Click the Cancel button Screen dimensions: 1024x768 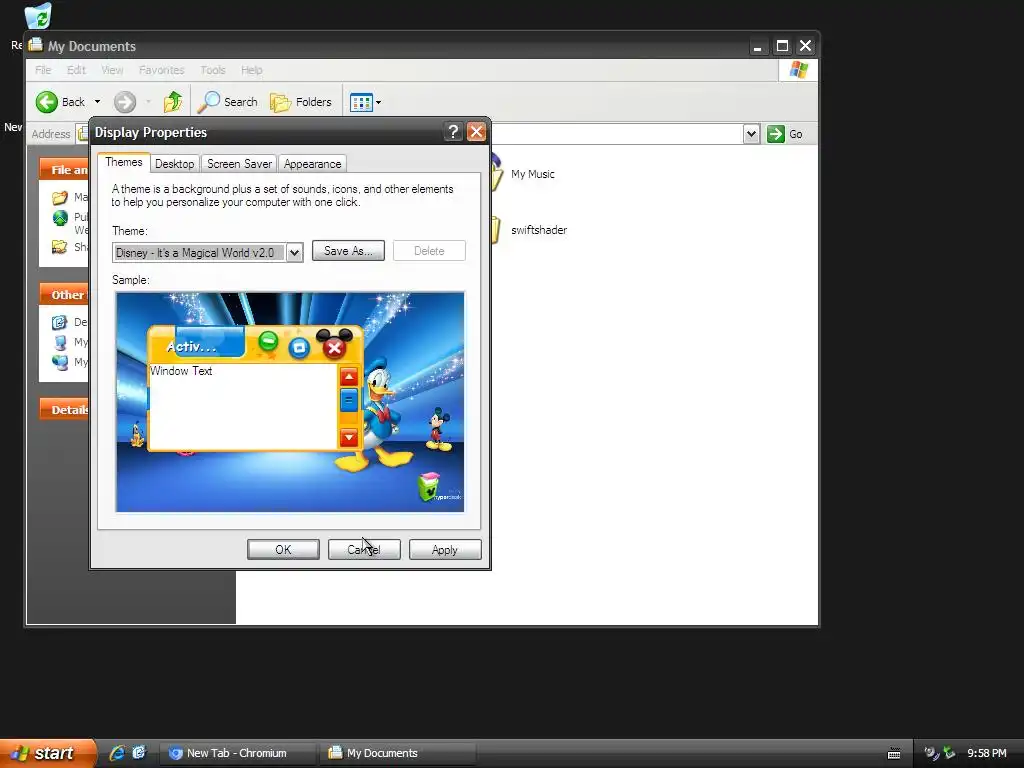364,550
